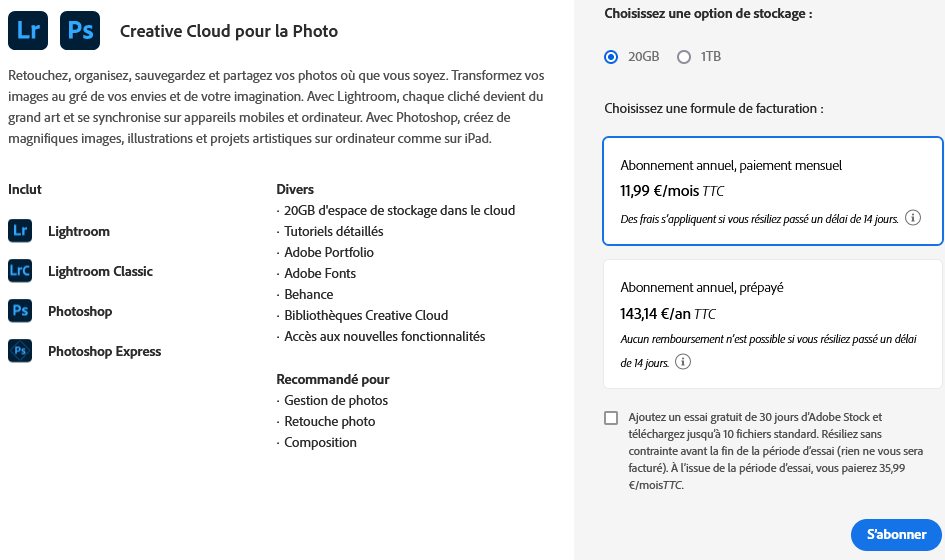
Task: Select the 20GB storage option
Action: point(611,57)
